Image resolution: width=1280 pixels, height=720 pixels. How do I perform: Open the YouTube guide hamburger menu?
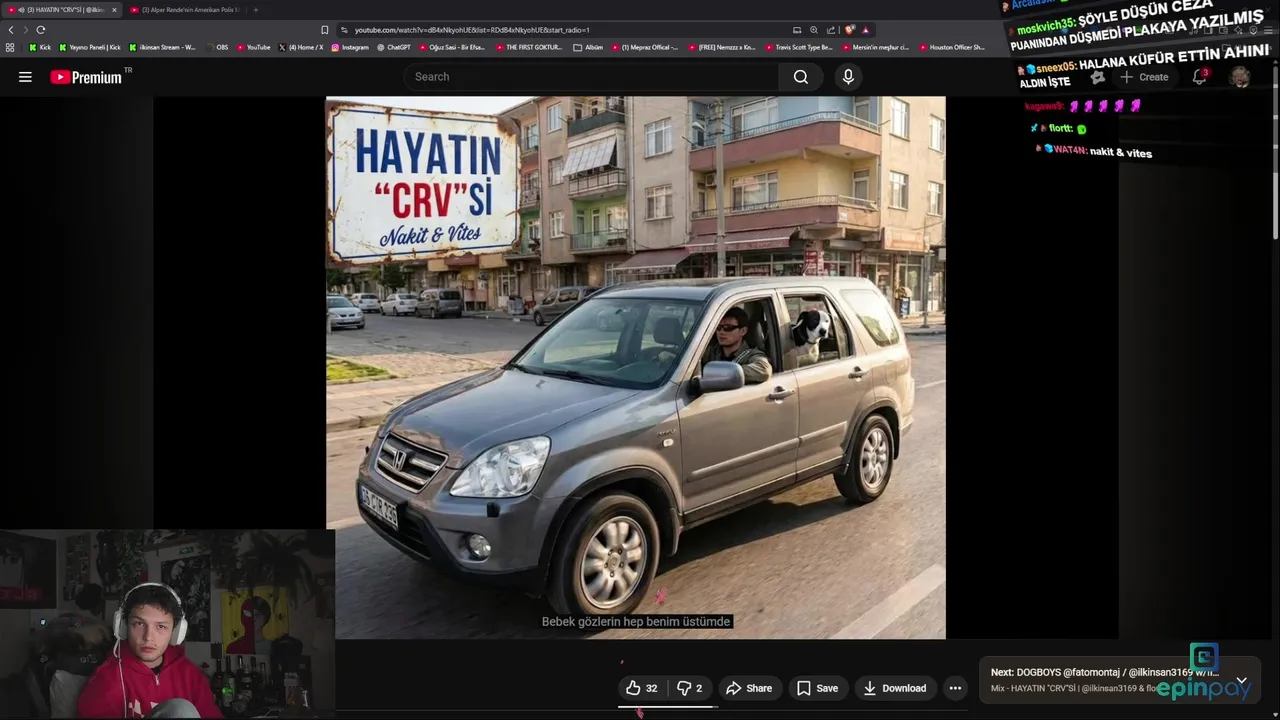25,77
